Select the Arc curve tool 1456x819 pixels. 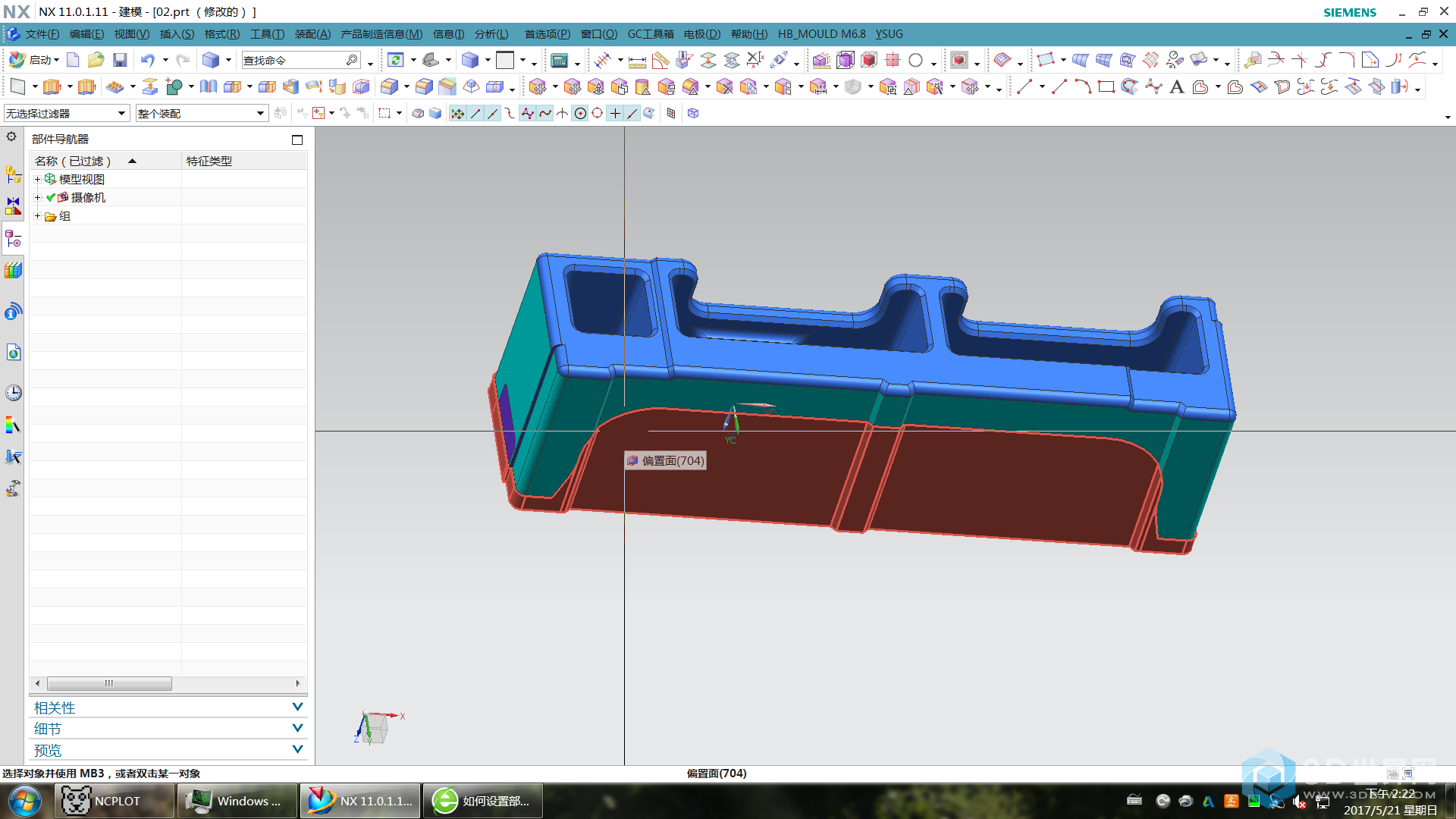coord(1083,87)
